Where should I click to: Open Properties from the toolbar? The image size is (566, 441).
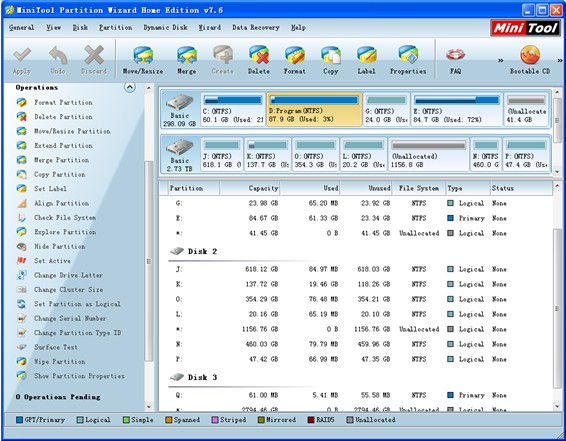[408, 60]
